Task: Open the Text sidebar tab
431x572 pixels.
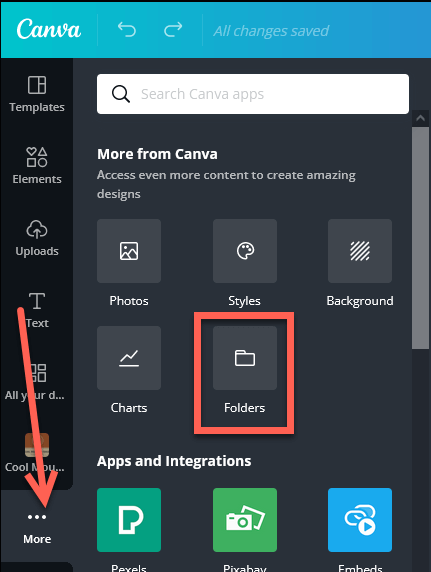Action: 37,310
